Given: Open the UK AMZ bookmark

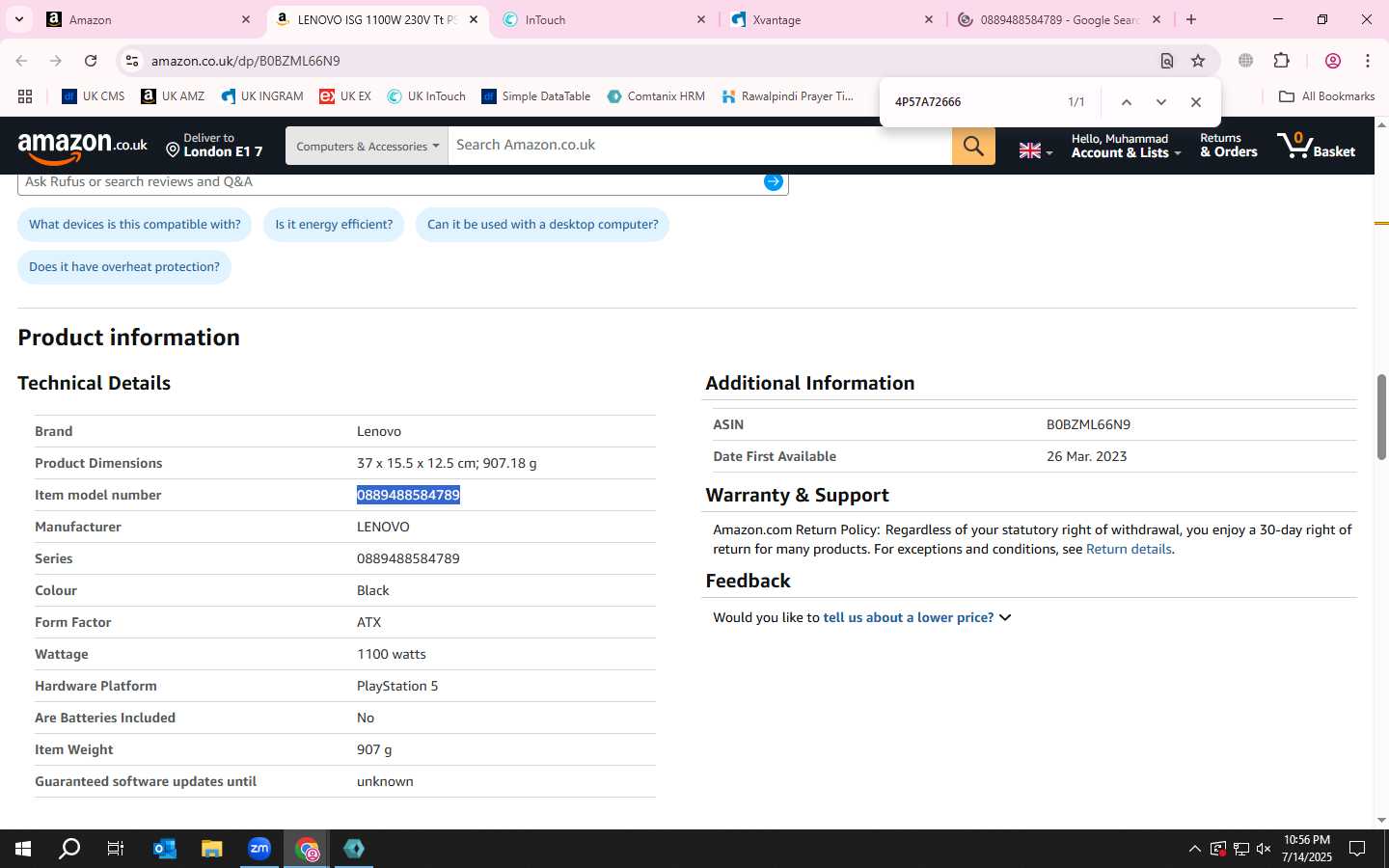Looking at the screenshot, I should [173, 96].
